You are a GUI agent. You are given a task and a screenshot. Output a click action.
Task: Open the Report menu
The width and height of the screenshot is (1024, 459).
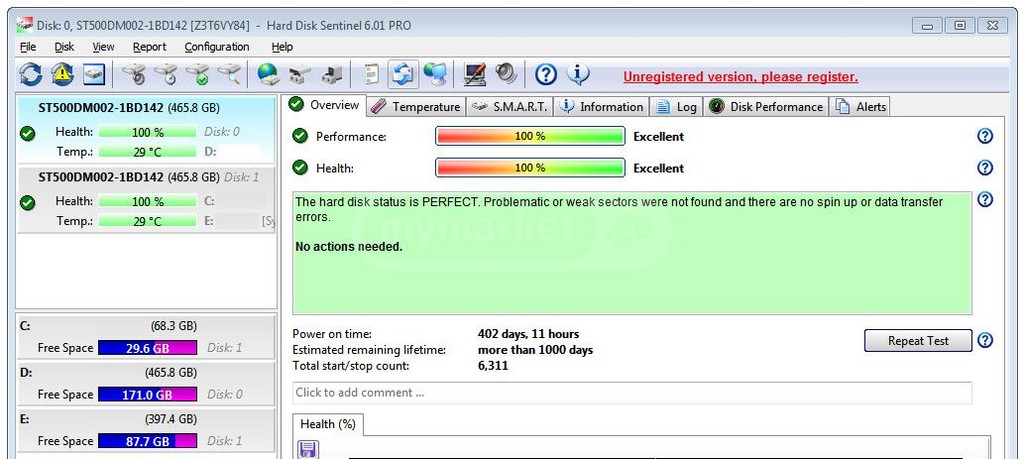[x=150, y=47]
